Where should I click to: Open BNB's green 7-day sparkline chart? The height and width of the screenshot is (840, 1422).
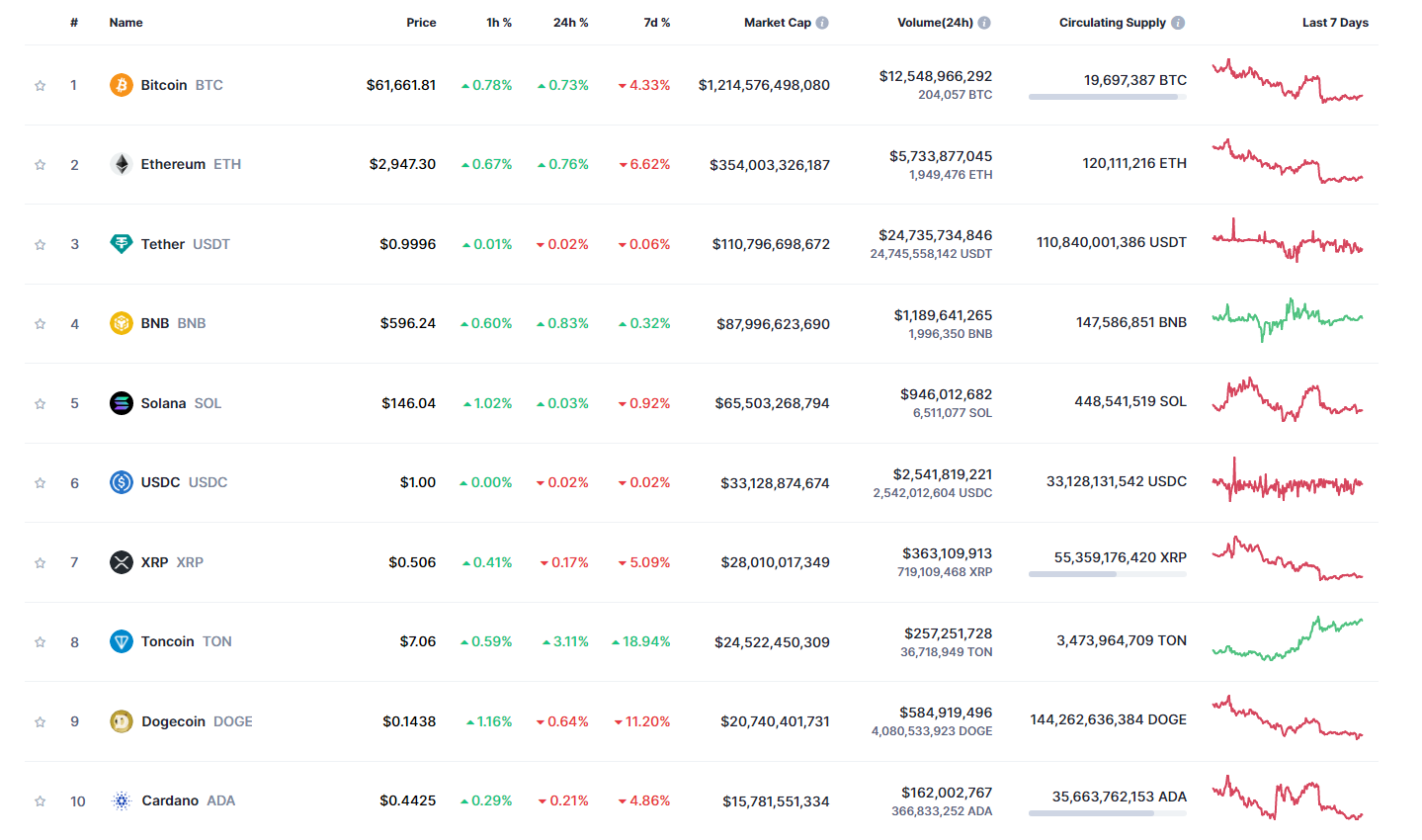pyautogui.click(x=1288, y=320)
